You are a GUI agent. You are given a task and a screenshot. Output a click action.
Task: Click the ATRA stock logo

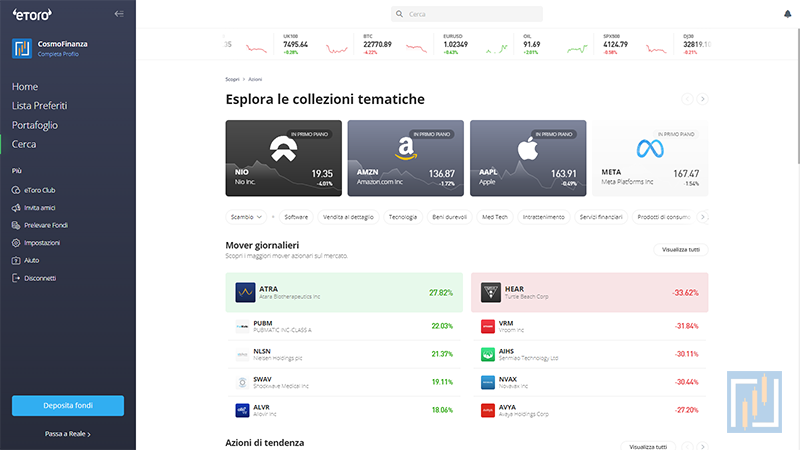(245, 292)
